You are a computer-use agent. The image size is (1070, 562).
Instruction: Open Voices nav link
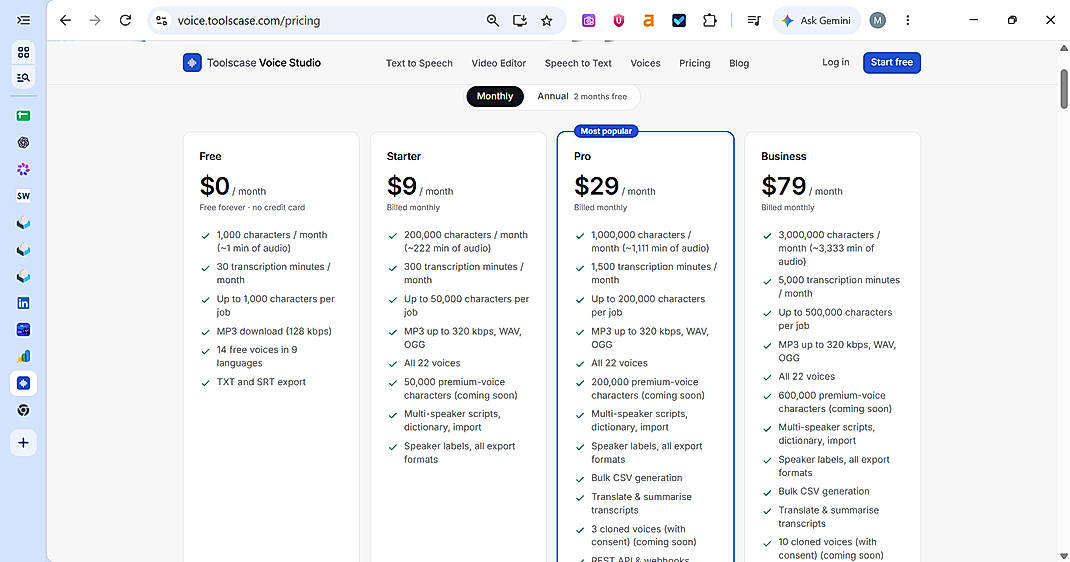click(x=645, y=63)
